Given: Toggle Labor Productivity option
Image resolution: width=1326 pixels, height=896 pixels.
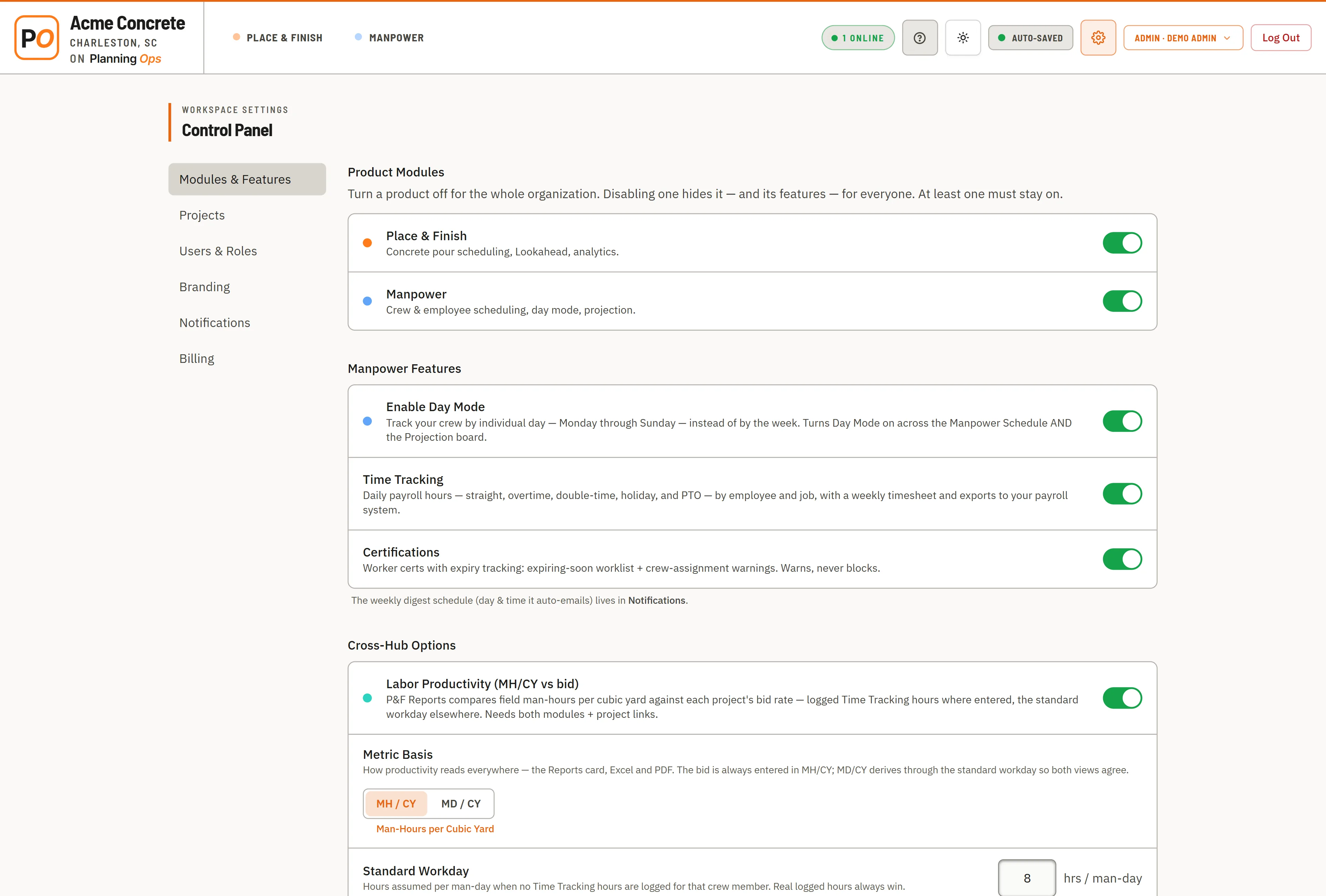Looking at the screenshot, I should click(x=1122, y=698).
